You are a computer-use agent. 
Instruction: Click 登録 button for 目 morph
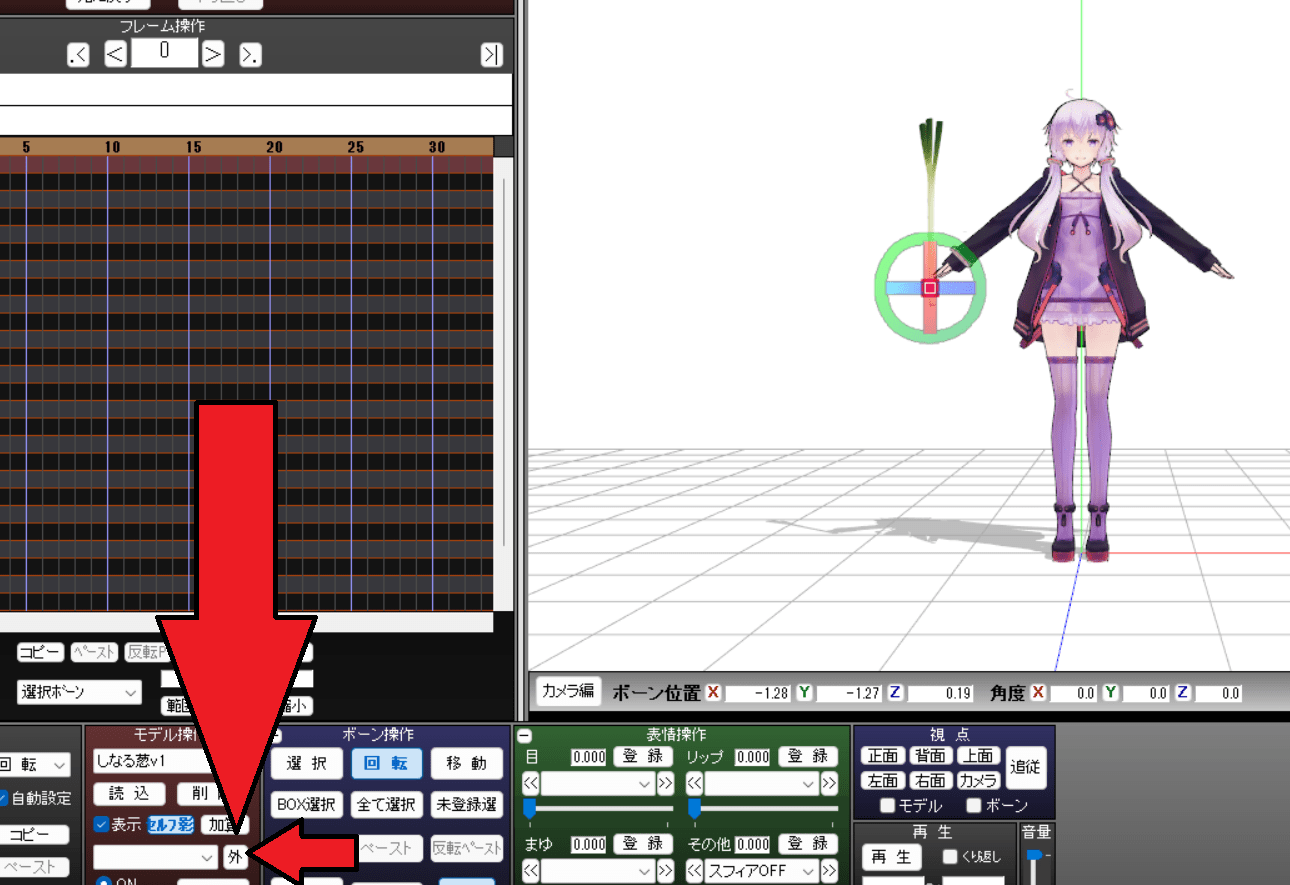pos(645,757)
